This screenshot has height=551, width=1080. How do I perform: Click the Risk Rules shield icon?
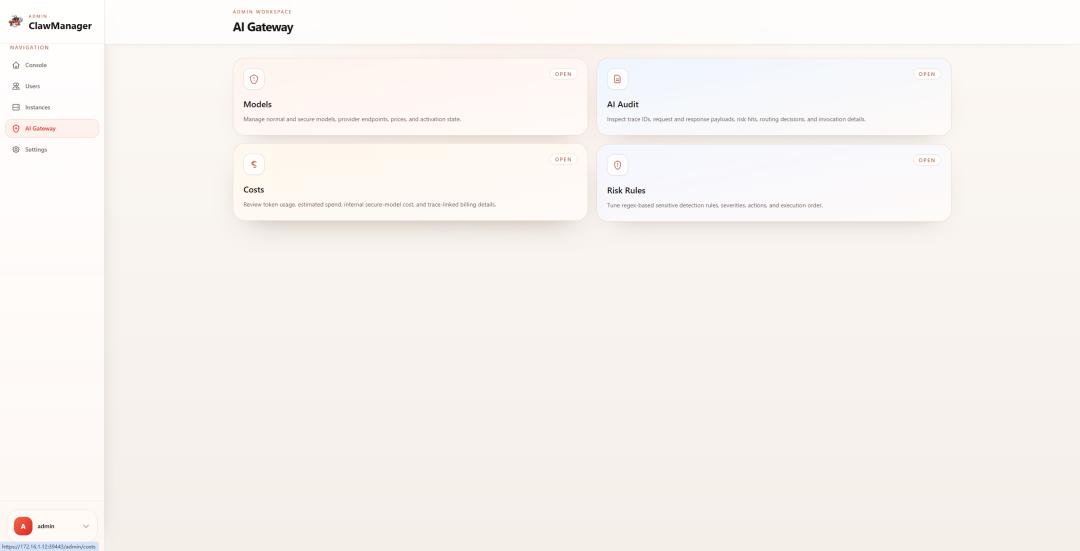click(x=618, y=165)
